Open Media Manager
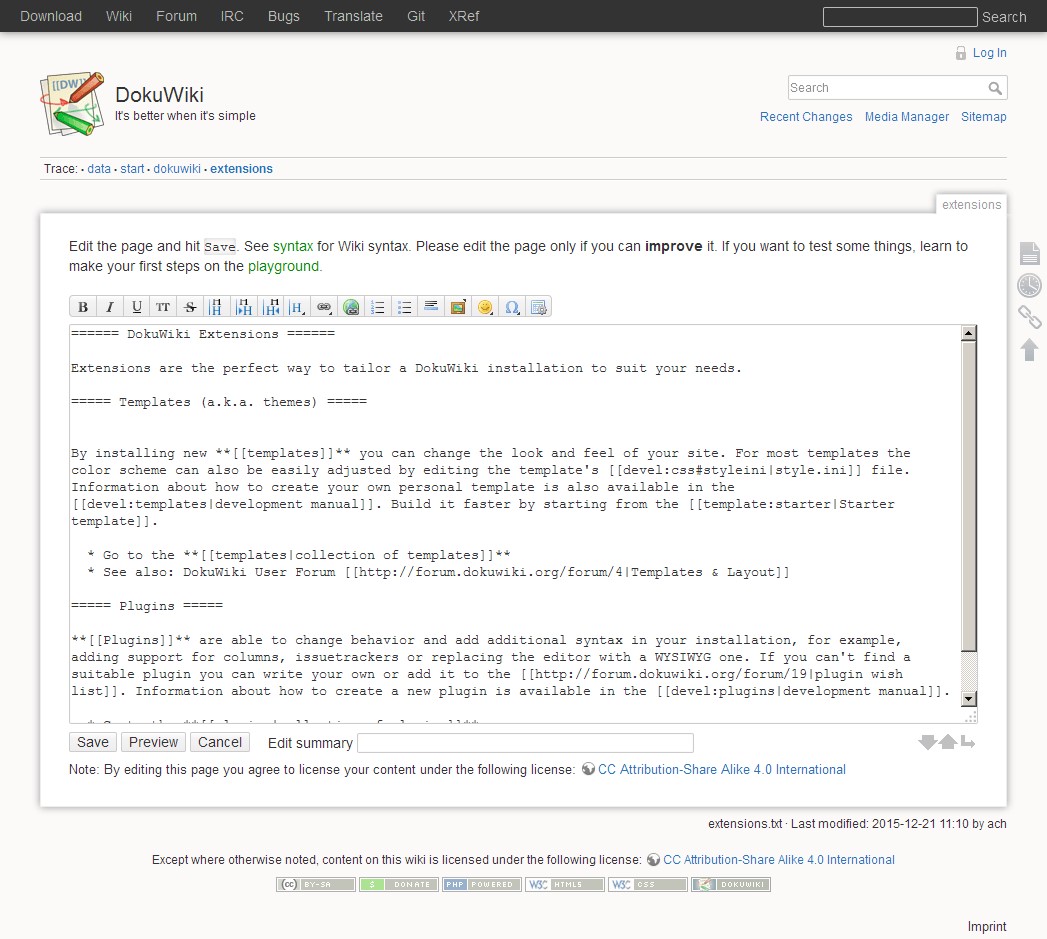Image resolution: width=1047 pixels, height=939 pixels. (x=907, y=117)
